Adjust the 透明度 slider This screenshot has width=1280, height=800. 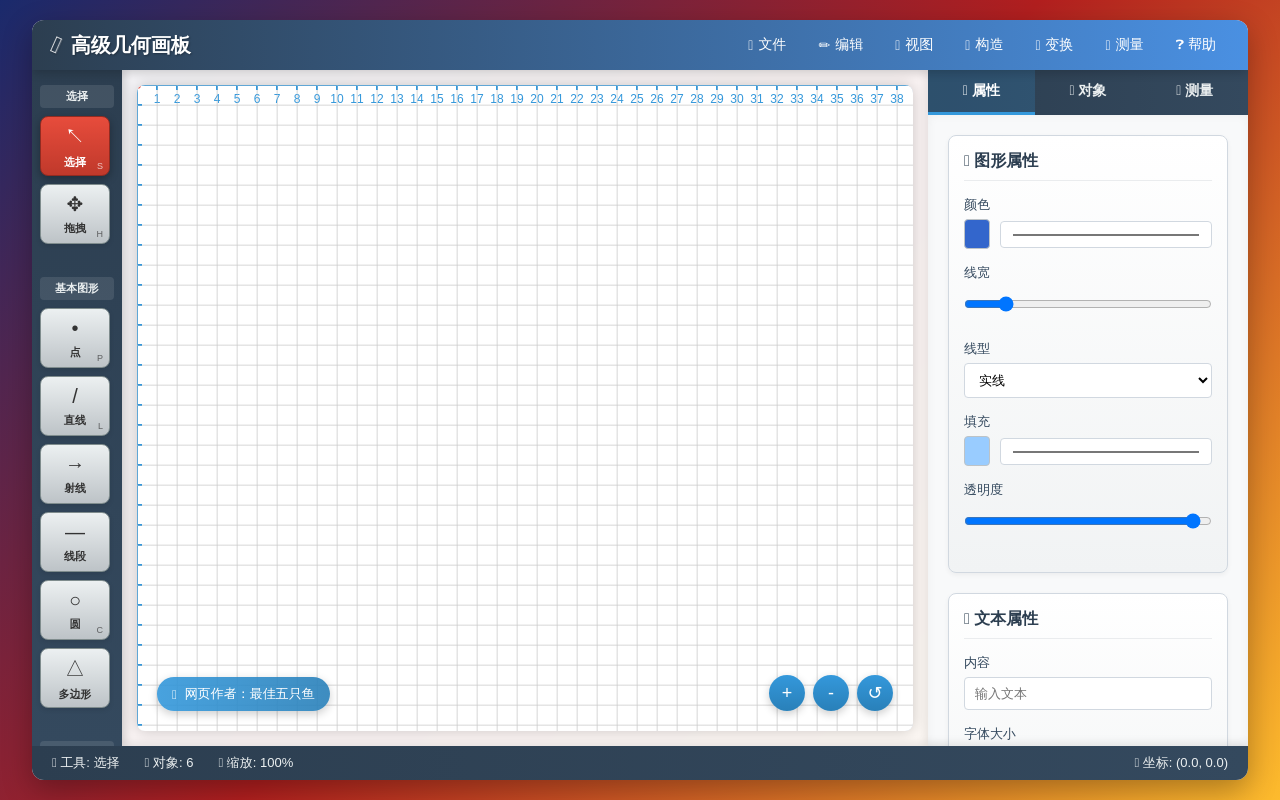pyautogui.click(x=1088, y=521)
